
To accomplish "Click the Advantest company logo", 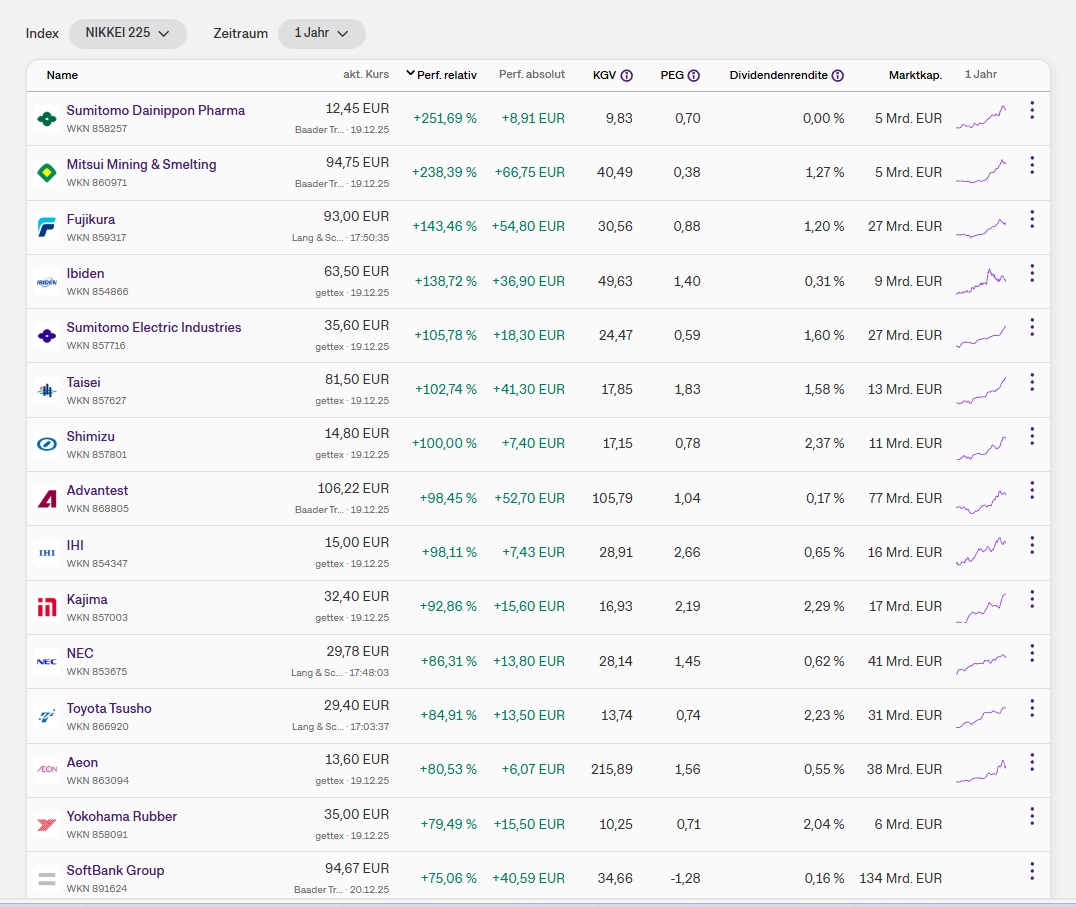I will click(x=46, y=498).
